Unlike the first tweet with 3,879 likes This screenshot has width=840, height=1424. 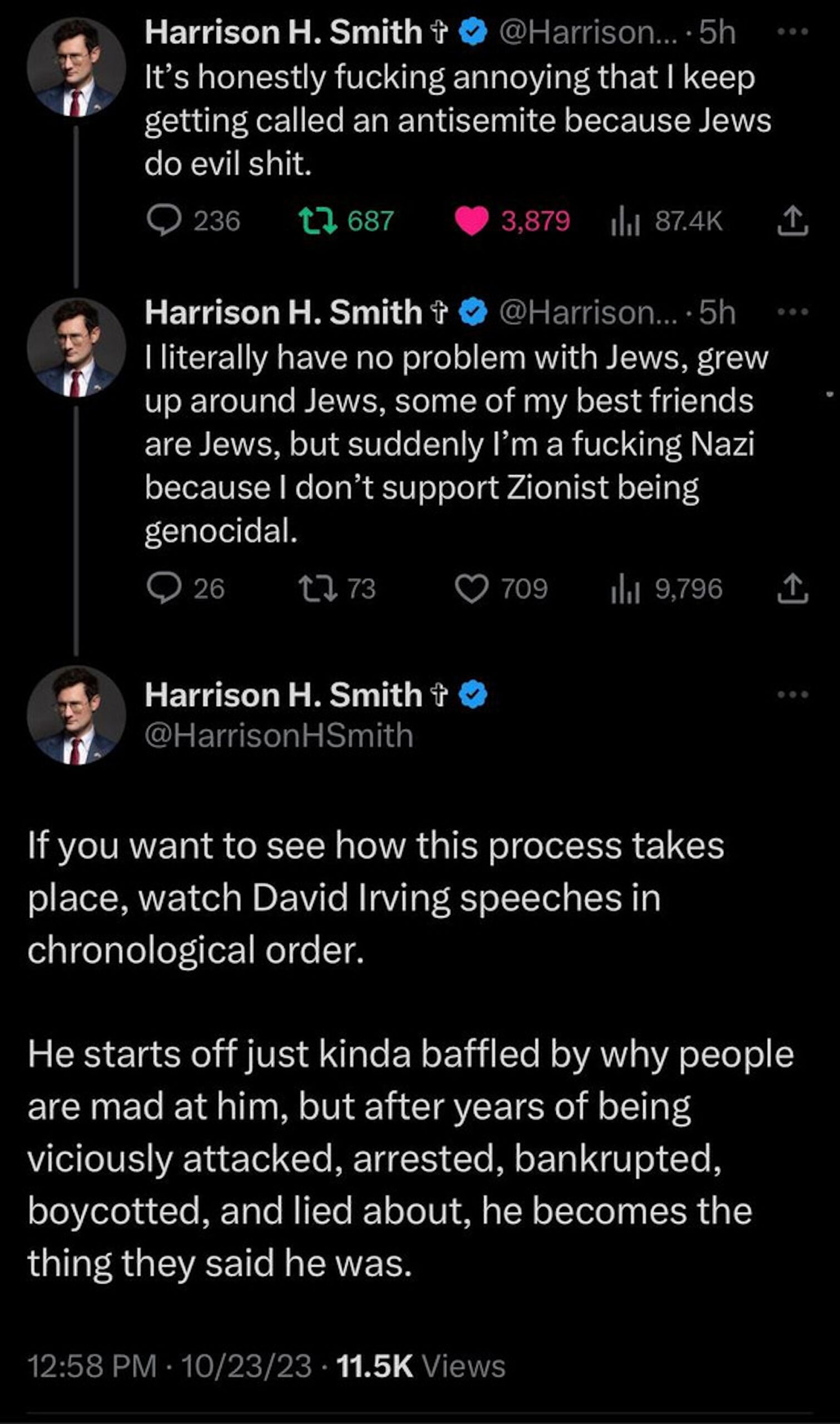click(472, 220)
